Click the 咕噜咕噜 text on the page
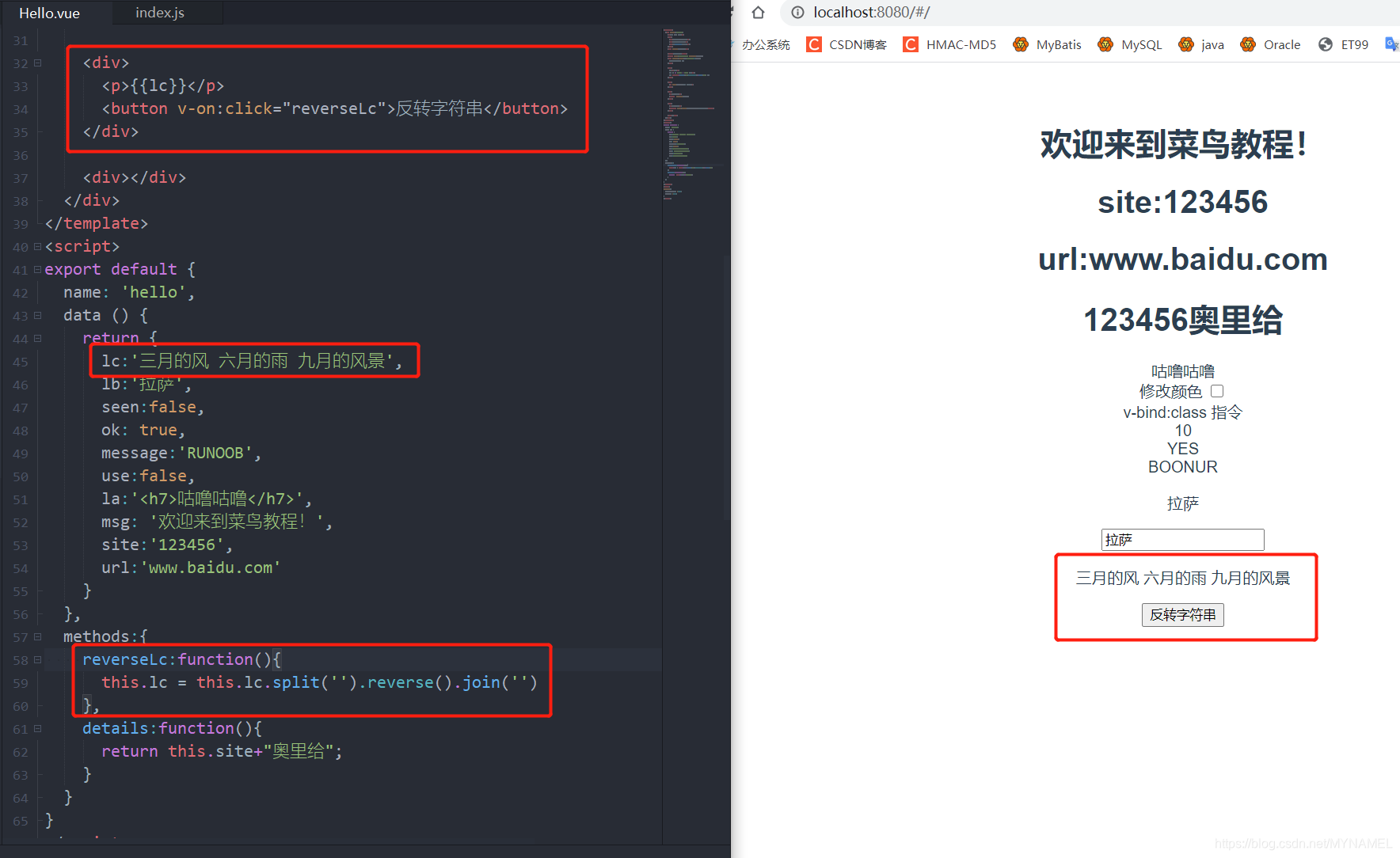The height and width of the screenshot is (858, 1400). [1183, 371]
